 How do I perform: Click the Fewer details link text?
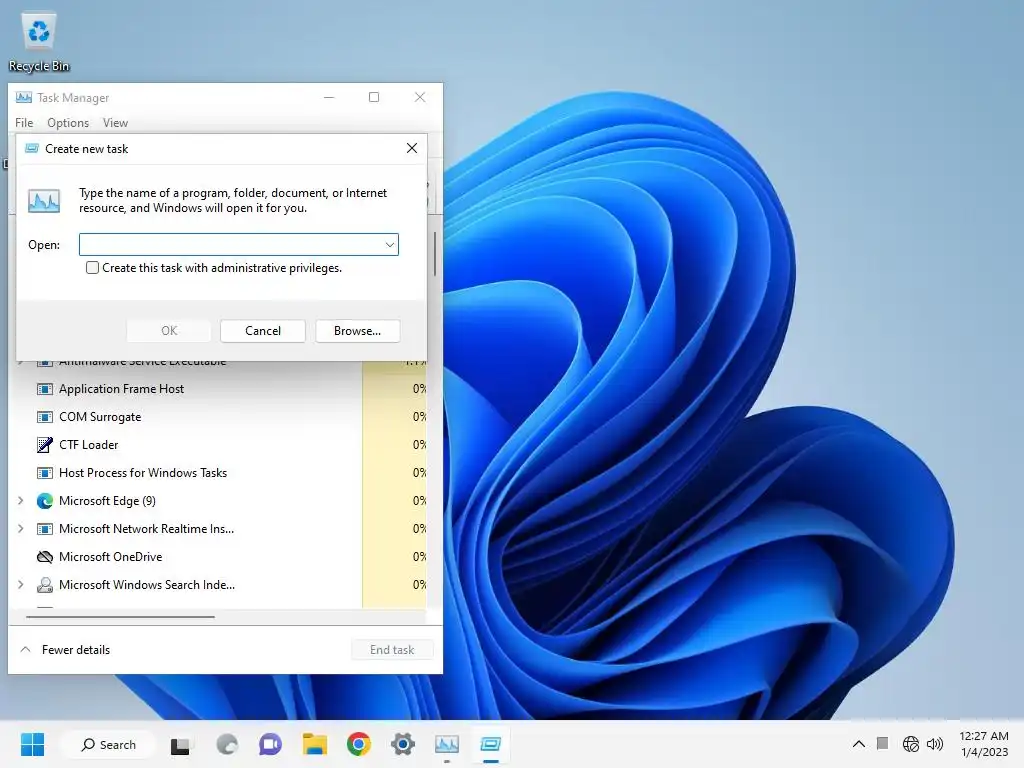(76, 650)
